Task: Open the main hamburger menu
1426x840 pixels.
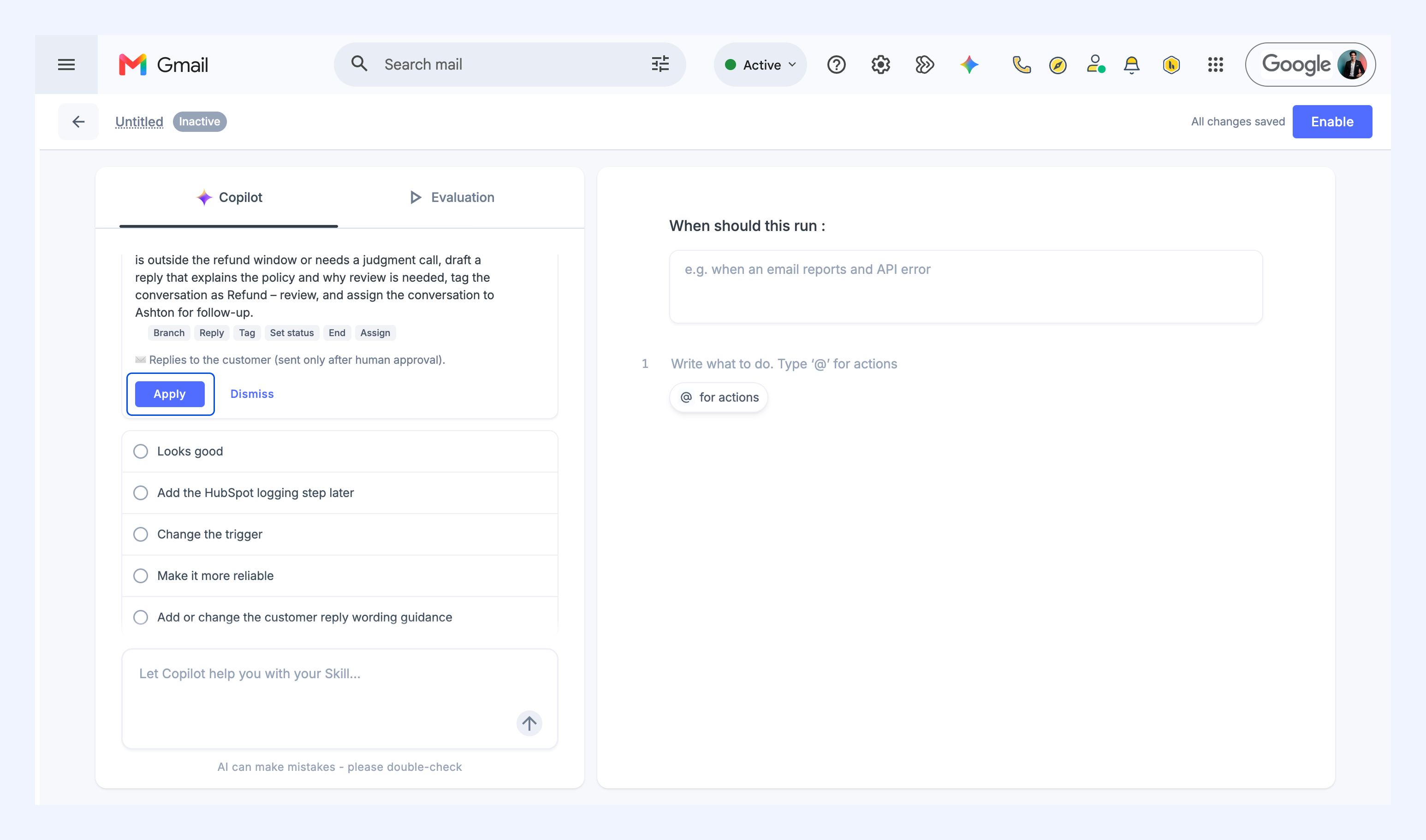Action: [x=66, y=65]
